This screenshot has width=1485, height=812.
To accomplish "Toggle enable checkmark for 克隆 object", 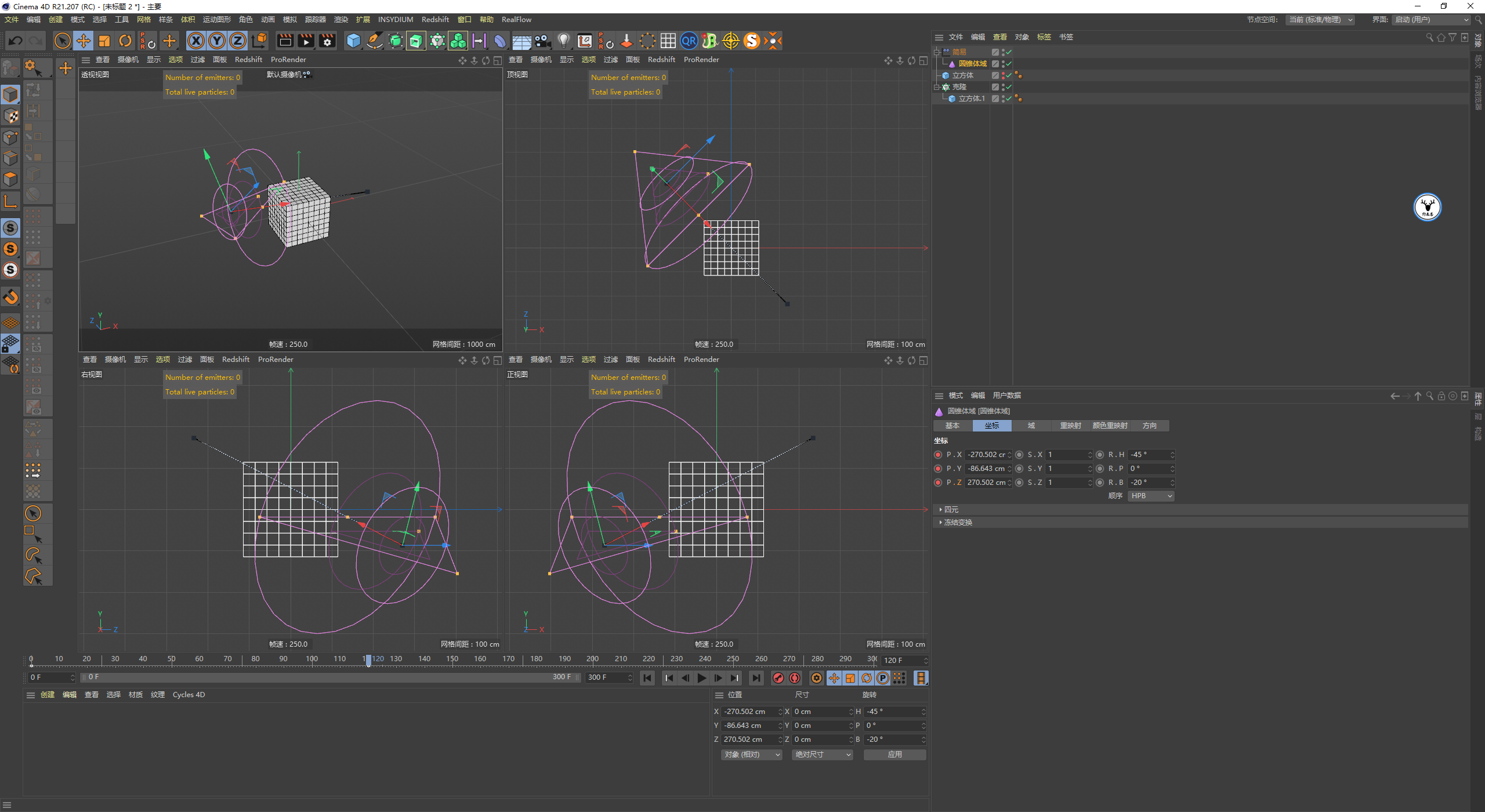I will coord(1009,87).
